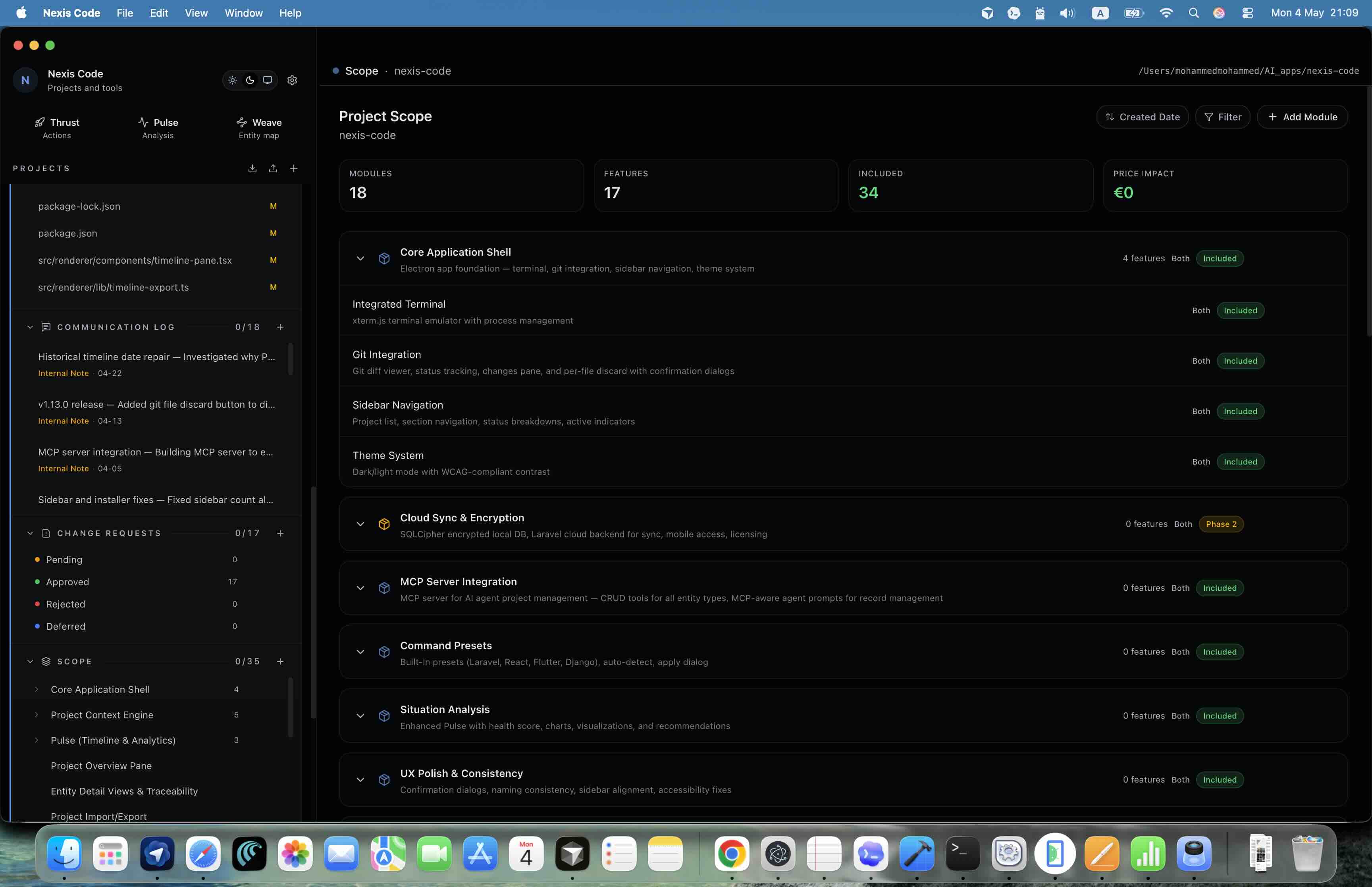Click the main Project Scope vertical scrollbar
Screen dimensions: 1372x887
click(x=1368, y=211)
